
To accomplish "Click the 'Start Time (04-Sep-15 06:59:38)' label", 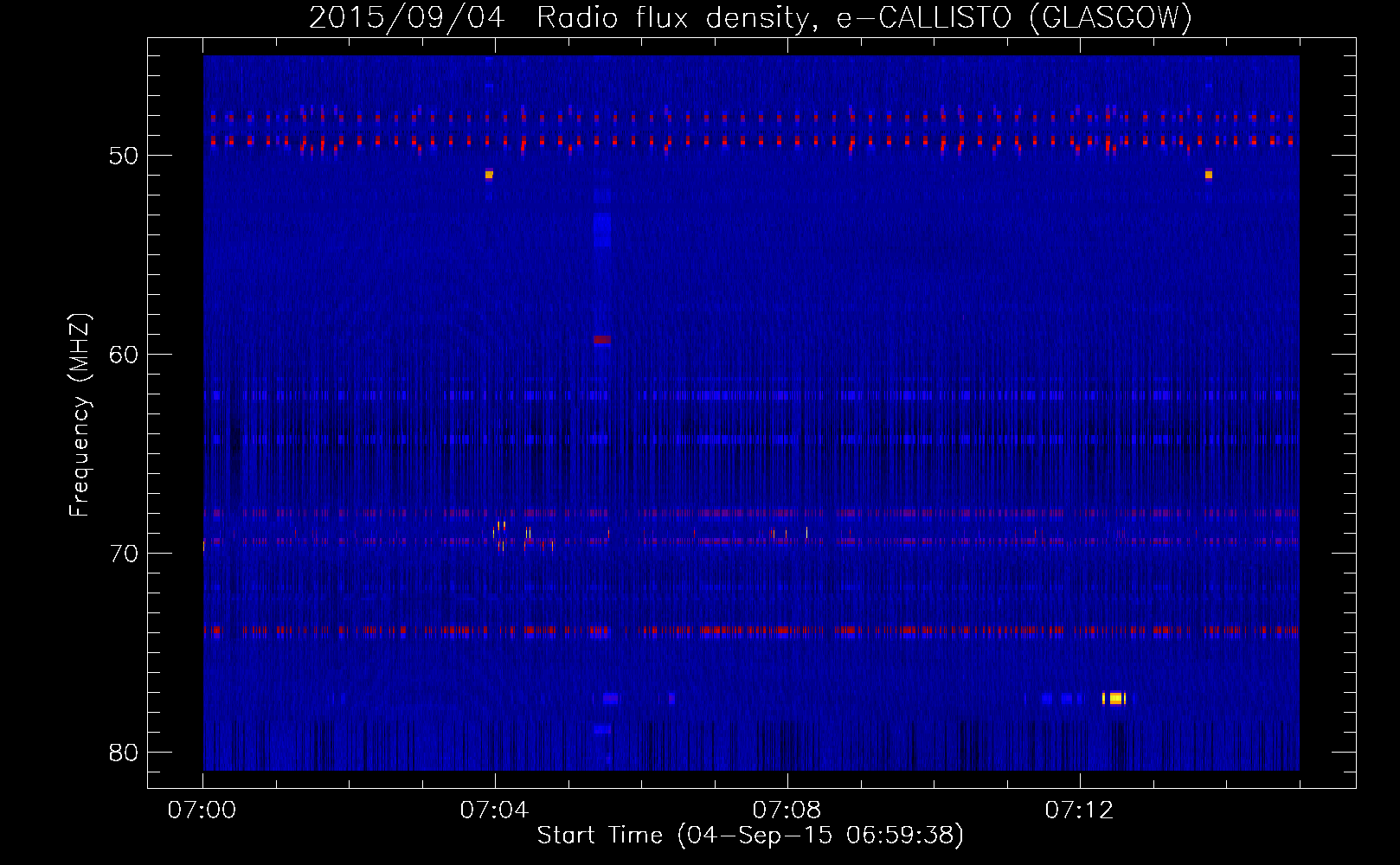I will pos(750,836).
